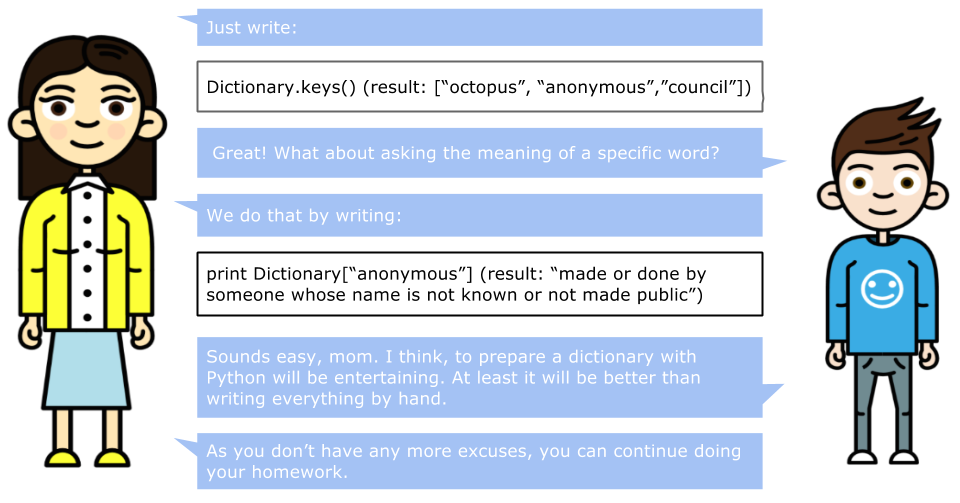
Task: Click one of the mom's yellow shoes
Action: (63, 458)
